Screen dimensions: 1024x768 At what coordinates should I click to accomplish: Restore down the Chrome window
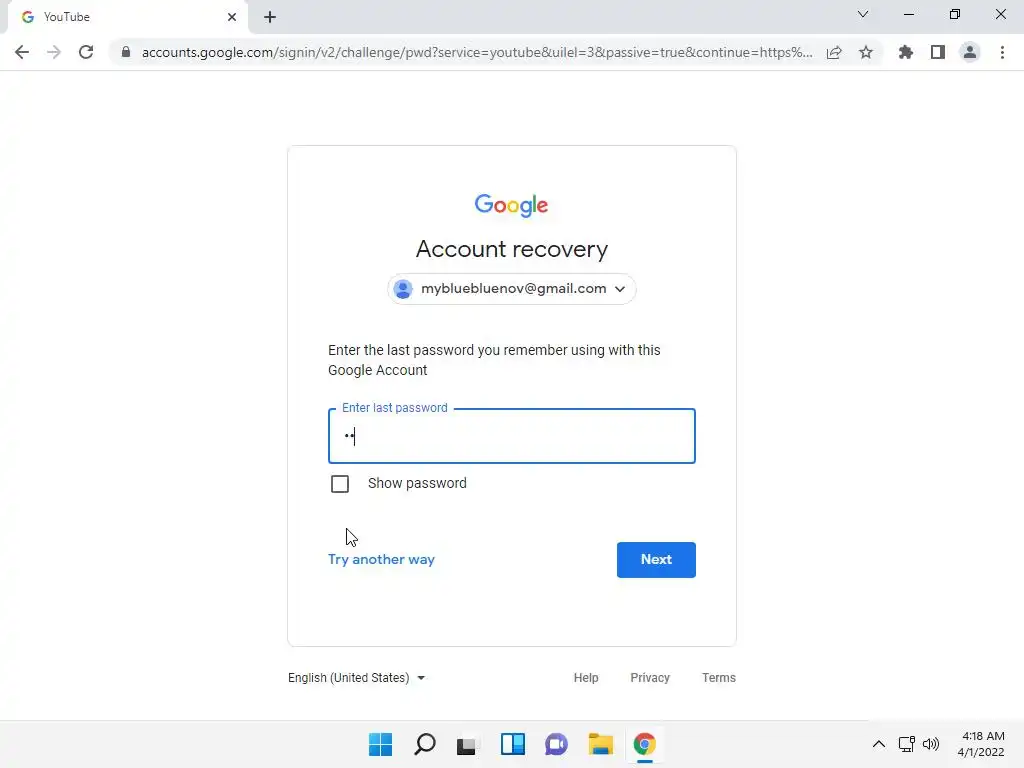pos(955,14)
